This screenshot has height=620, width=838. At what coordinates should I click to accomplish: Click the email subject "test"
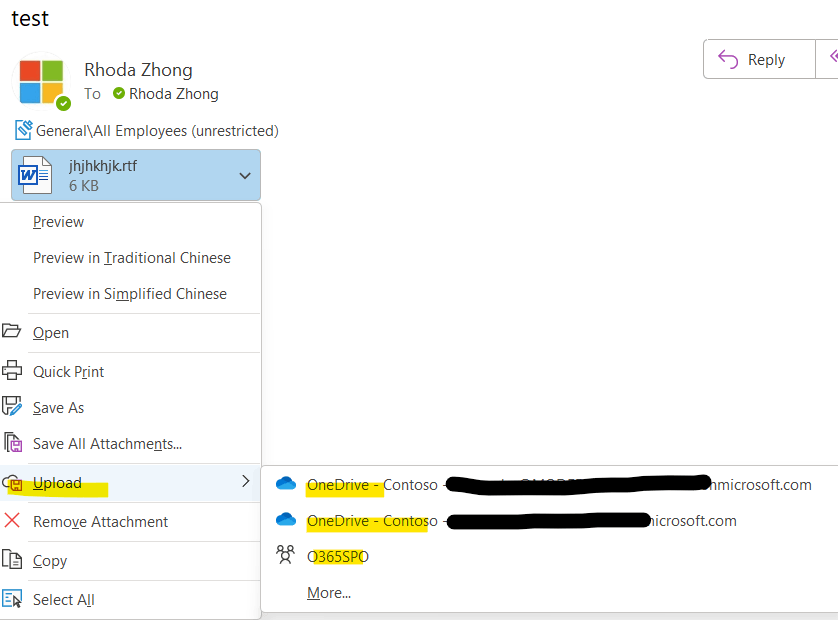point(30,19)
